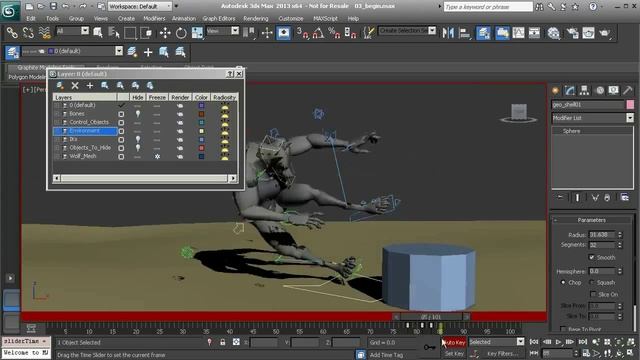This screenshot has height=360, width=640.
Task: Open the application menu logo button
Action: coord(9,11)
